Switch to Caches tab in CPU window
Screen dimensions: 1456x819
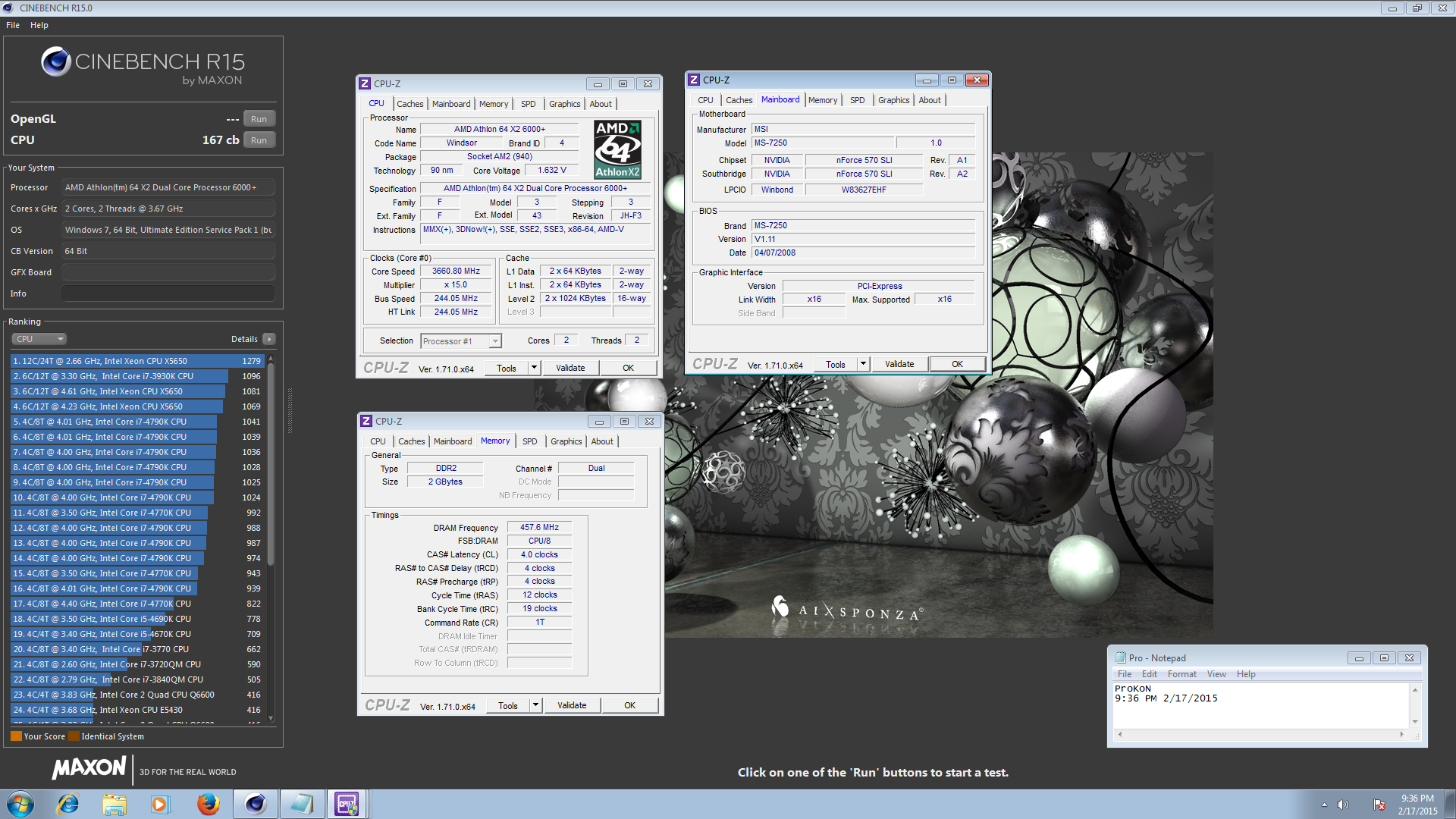click(x=410, y=104)
